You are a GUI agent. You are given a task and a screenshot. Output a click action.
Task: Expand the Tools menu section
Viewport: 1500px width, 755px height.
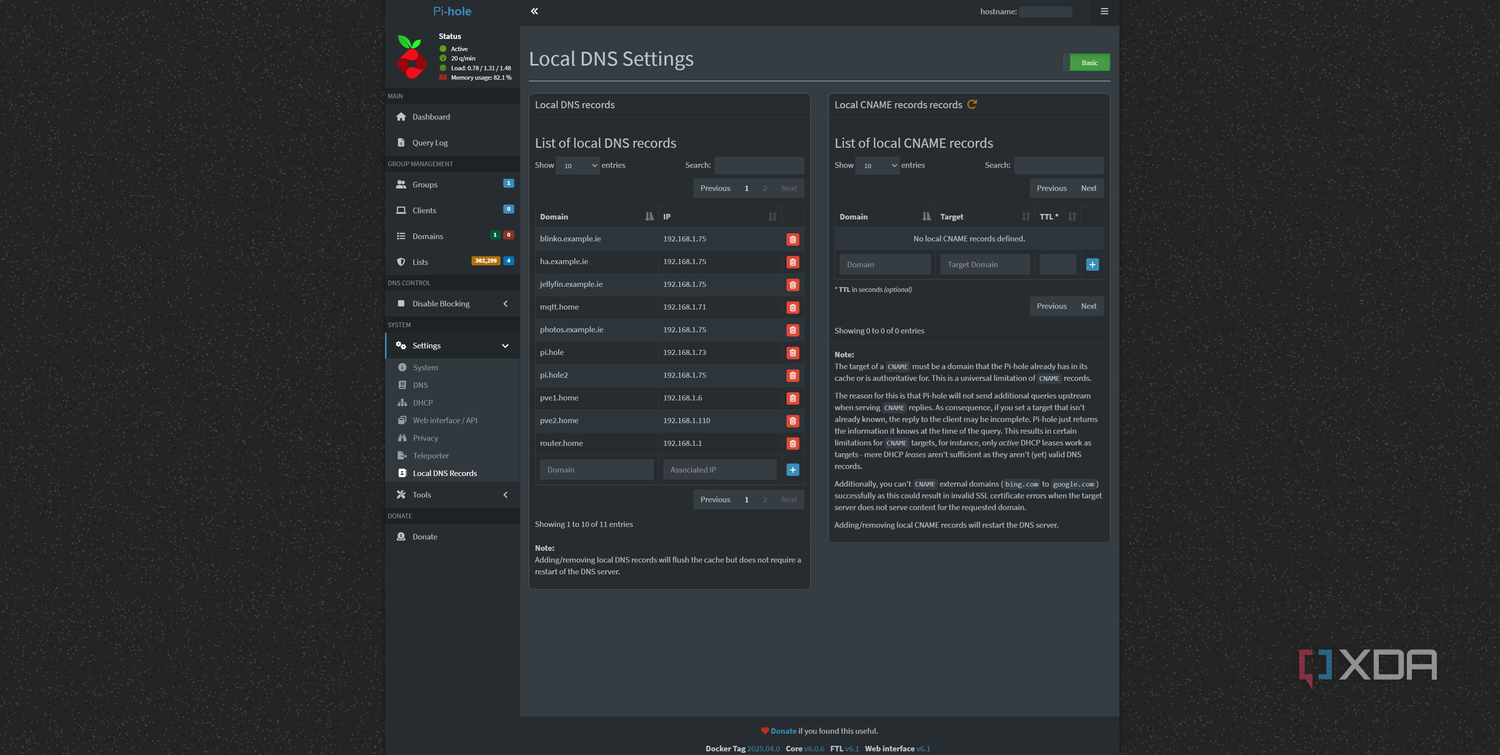click(x=452, y=494)
